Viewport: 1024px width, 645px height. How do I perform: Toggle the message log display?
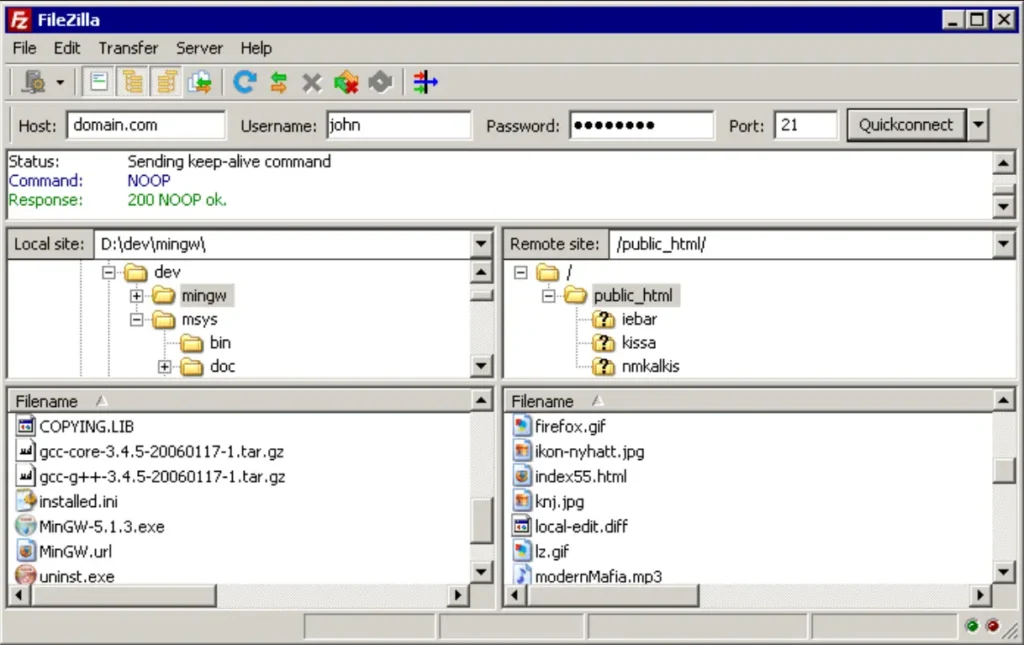[98, 81]
